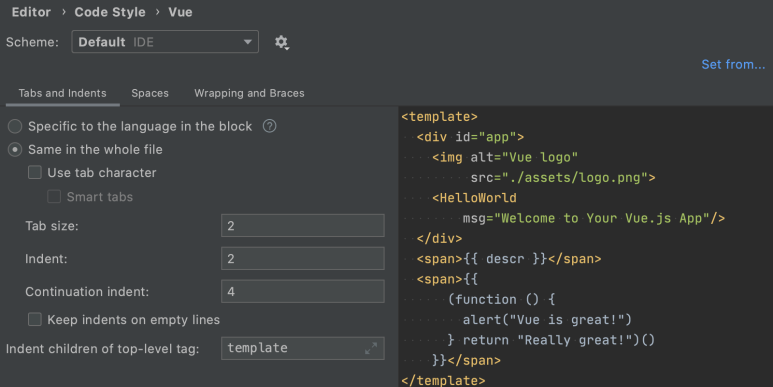The height and width of the screenshot is (387, 773).
Task: Open the Wrapping and Braces tab
Action: coord(249,93)
